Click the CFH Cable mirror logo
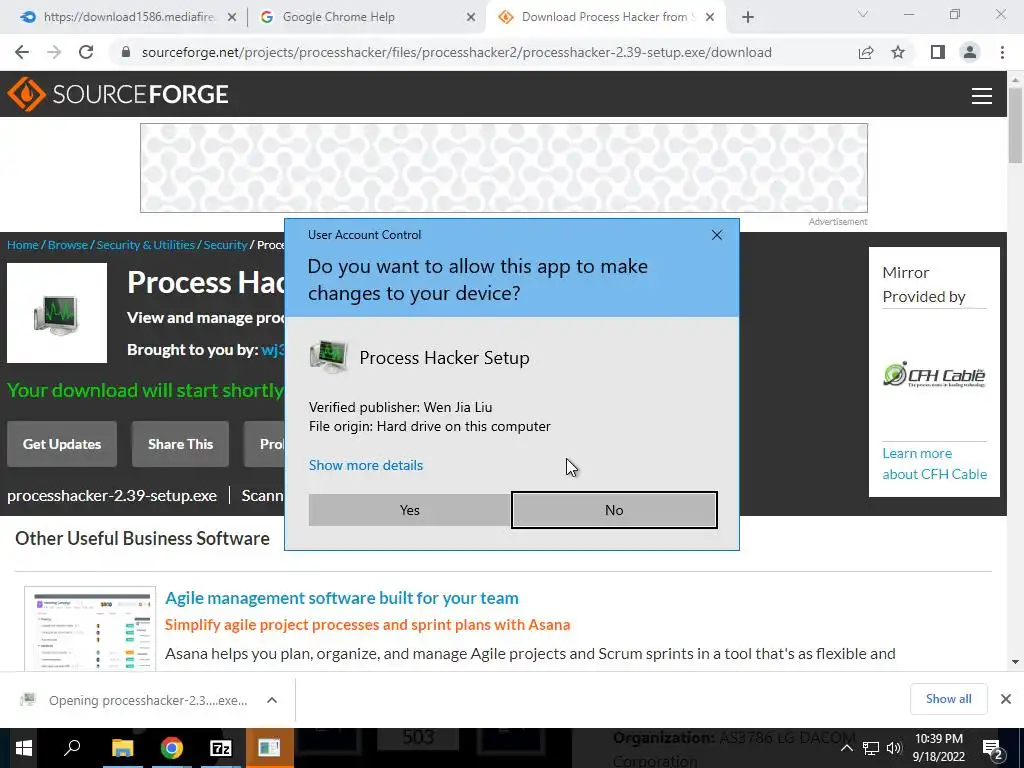 (x=935, y=375)
